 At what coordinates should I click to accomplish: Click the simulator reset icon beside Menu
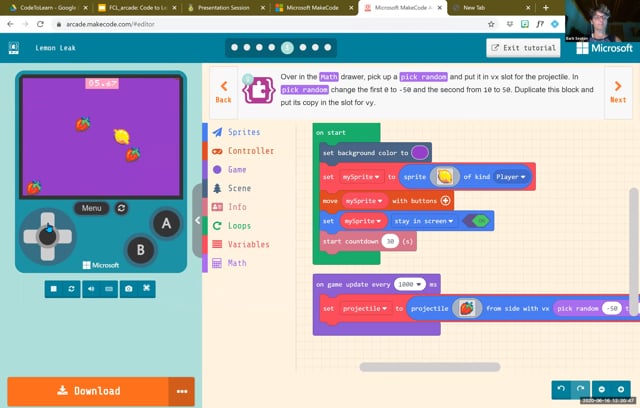tap(121, 208)
